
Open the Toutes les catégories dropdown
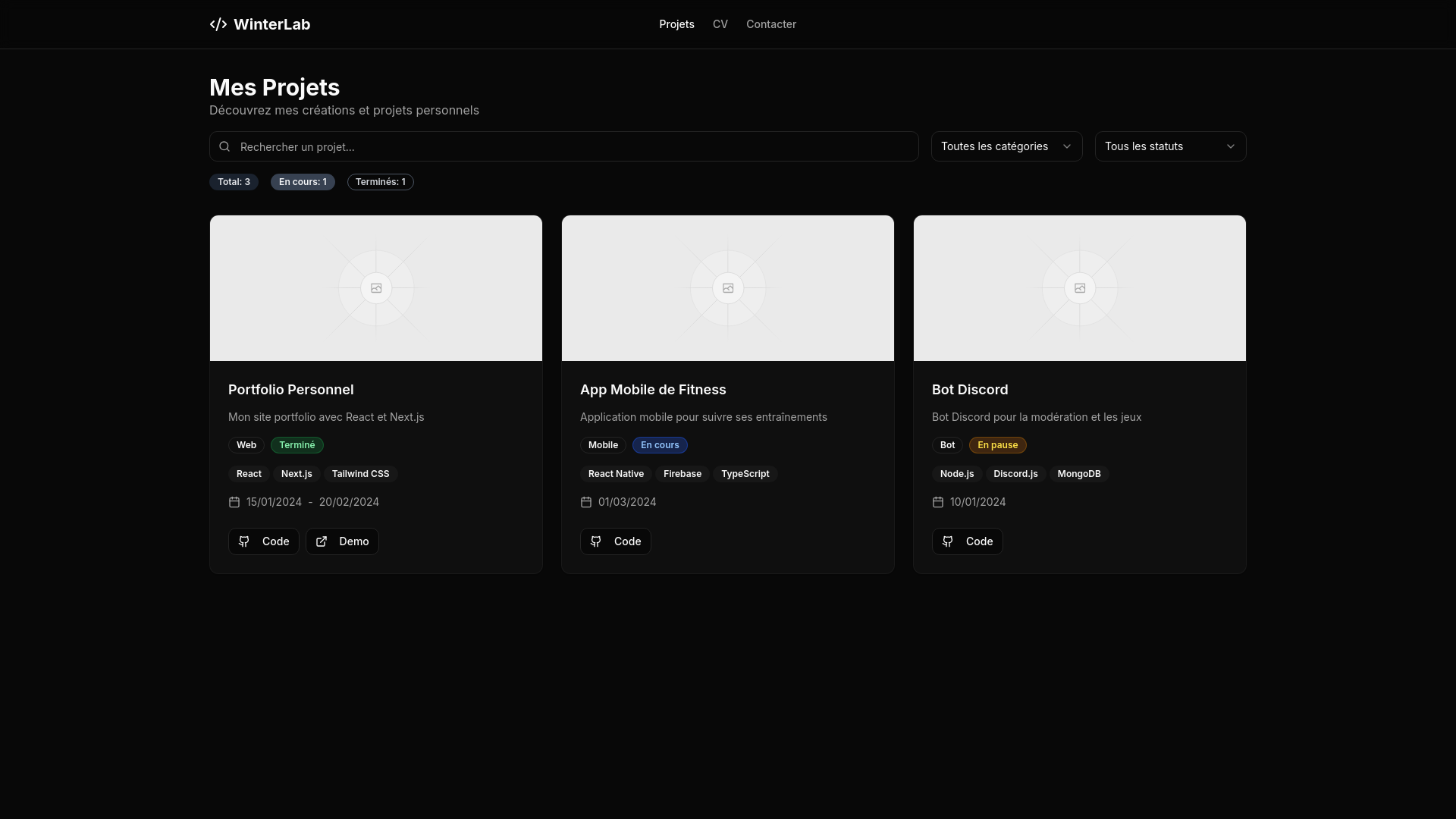[x=1007, y=146]
